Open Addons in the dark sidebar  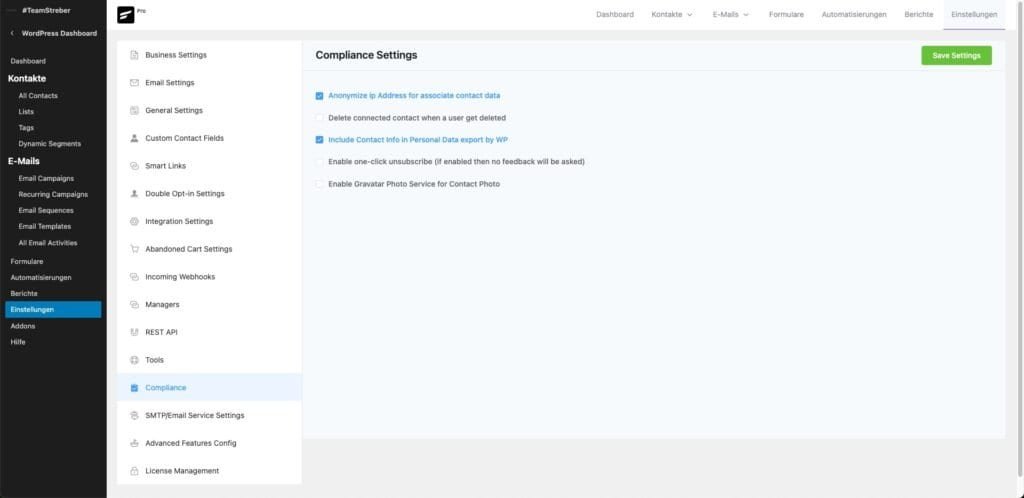pos(23,326)
